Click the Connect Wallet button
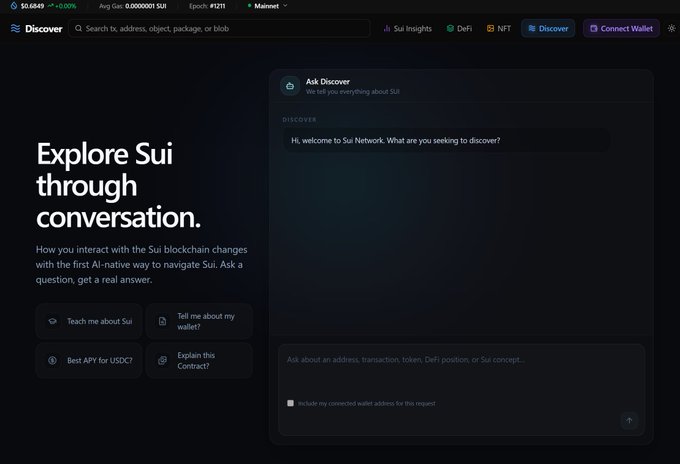680x464 pixels. 621,29
